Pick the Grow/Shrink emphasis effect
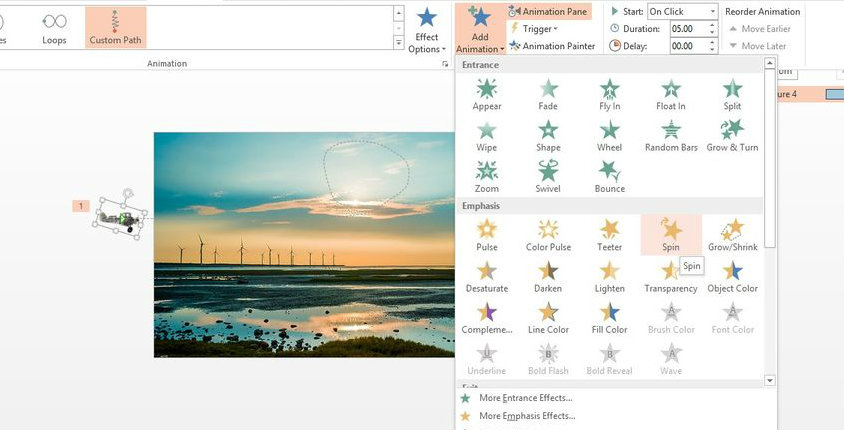 (732, 235)
